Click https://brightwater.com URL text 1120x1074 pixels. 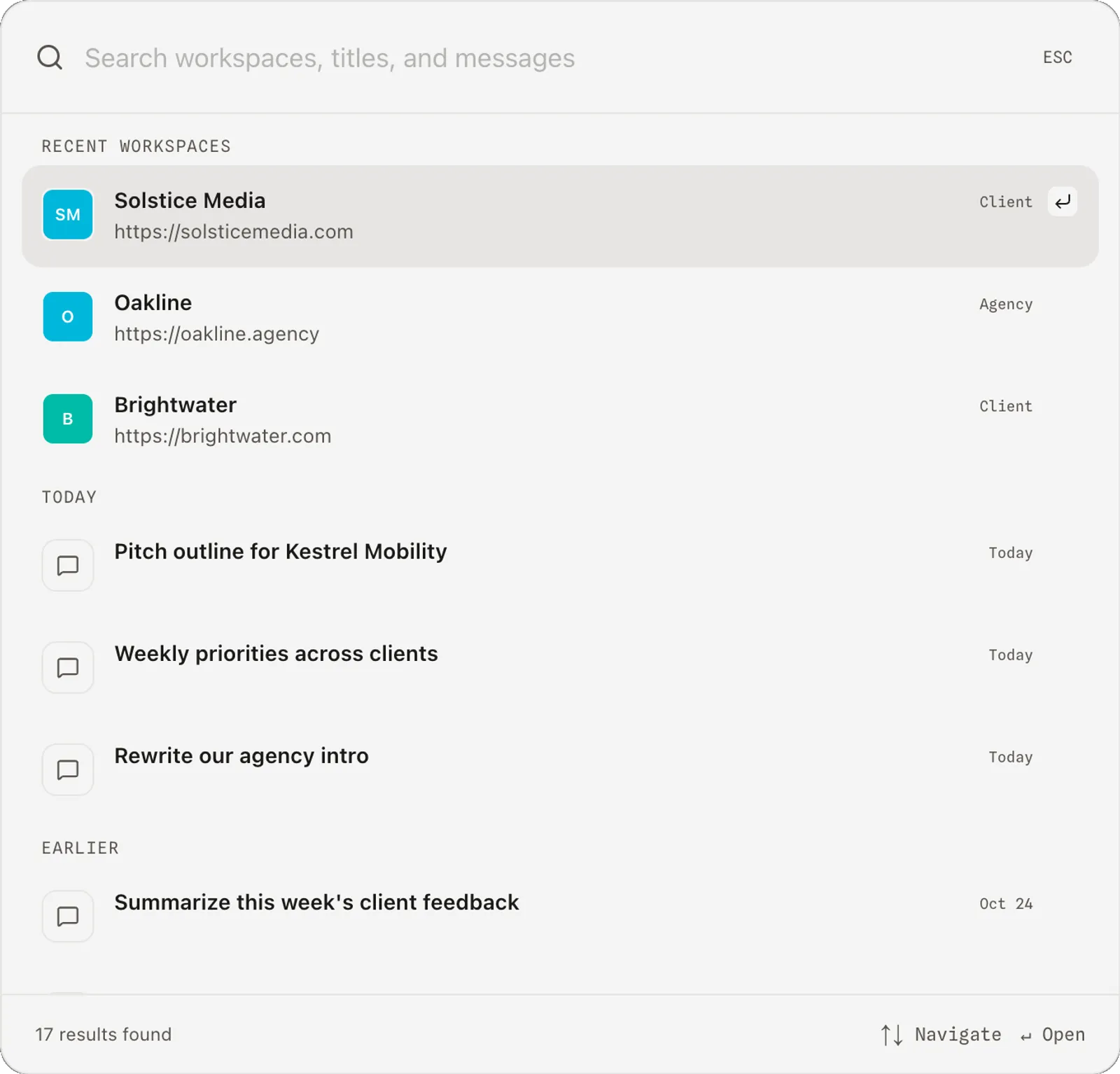point(223,436)
